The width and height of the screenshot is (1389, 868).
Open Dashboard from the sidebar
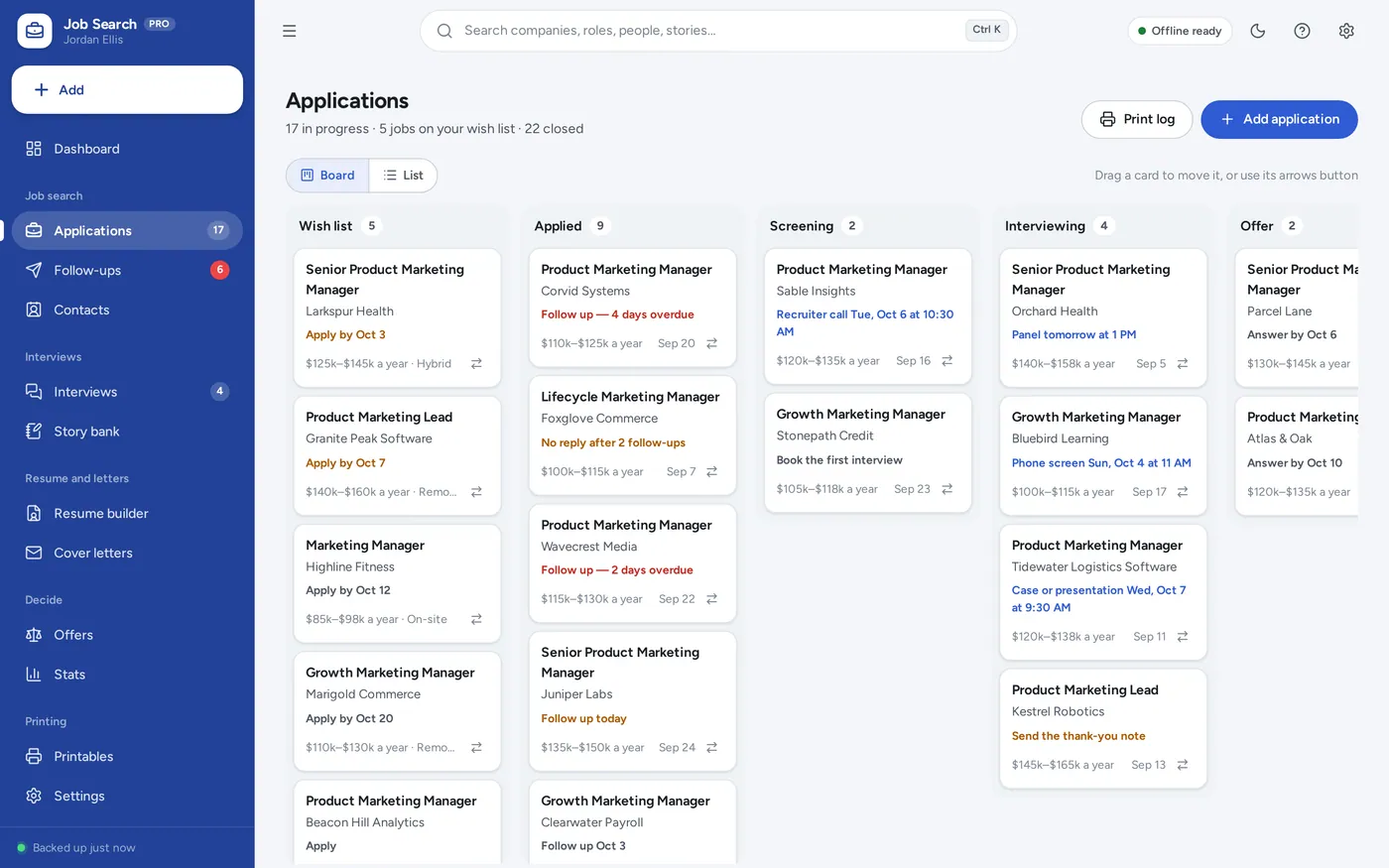[x=127, y=149]
